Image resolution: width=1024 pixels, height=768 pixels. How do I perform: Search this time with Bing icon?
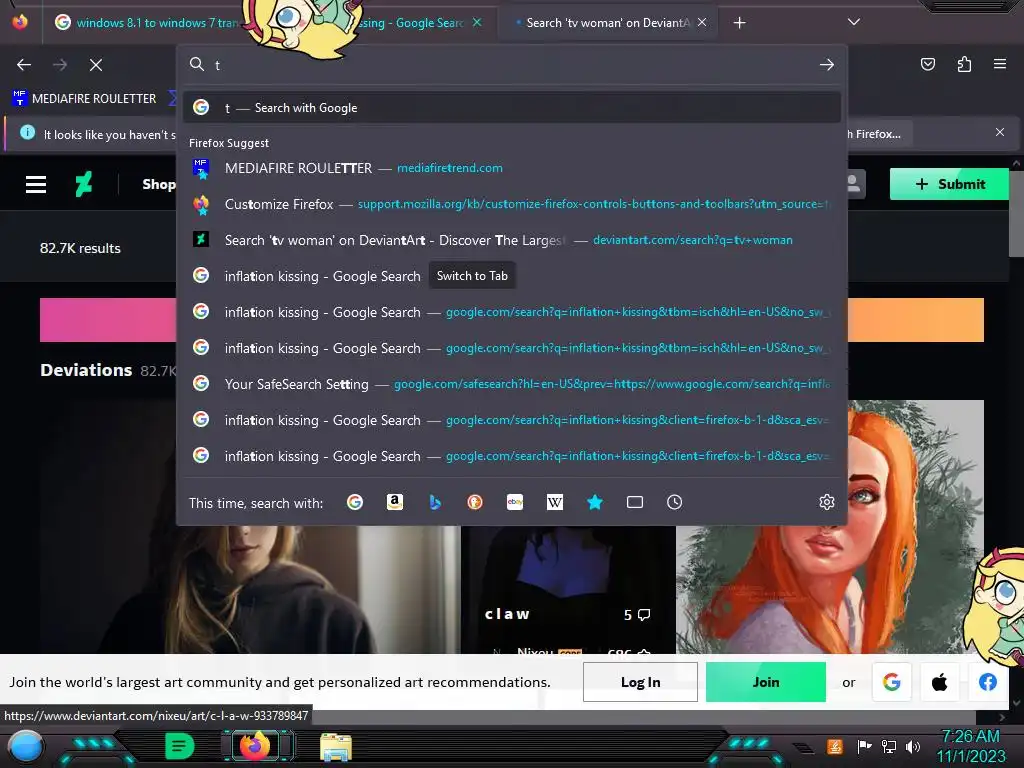click(435, 502)
